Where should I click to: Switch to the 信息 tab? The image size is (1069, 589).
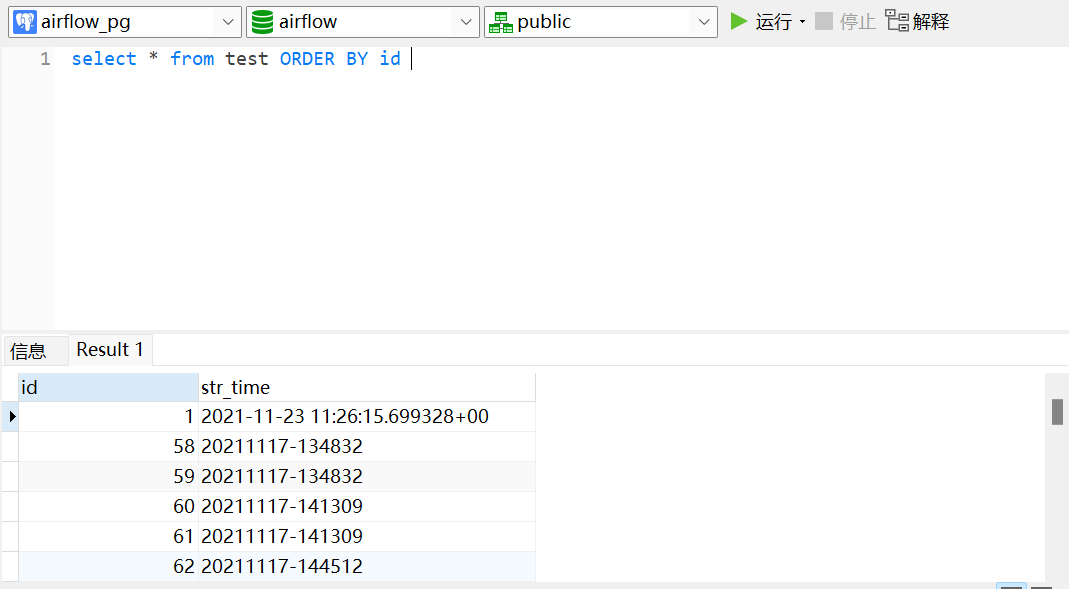28,350
